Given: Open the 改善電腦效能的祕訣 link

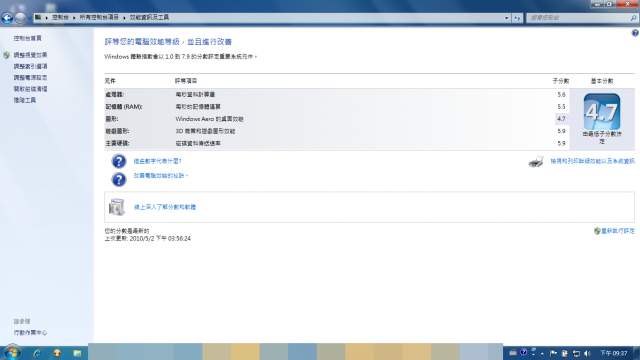Looking at the screenshot, I should [160, 176].
